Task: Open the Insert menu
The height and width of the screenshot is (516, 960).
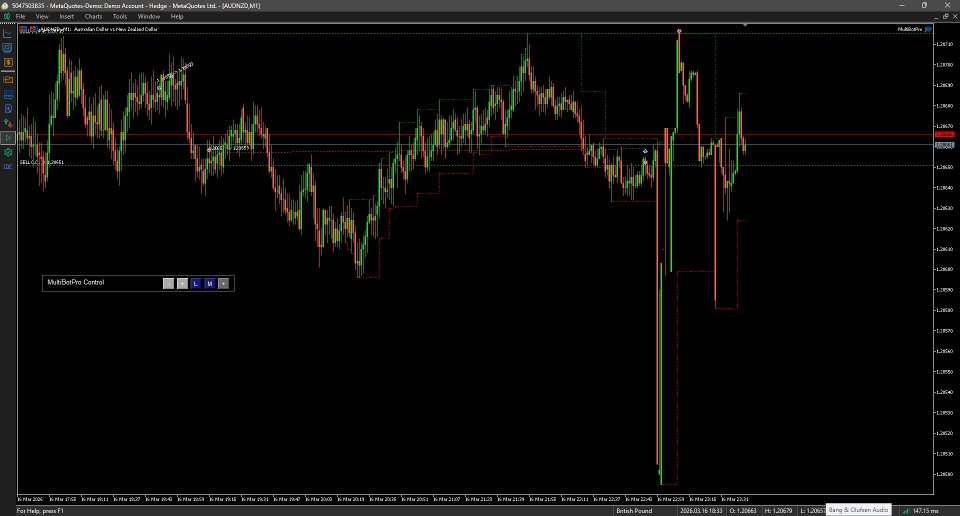Action: click(67, 17)
